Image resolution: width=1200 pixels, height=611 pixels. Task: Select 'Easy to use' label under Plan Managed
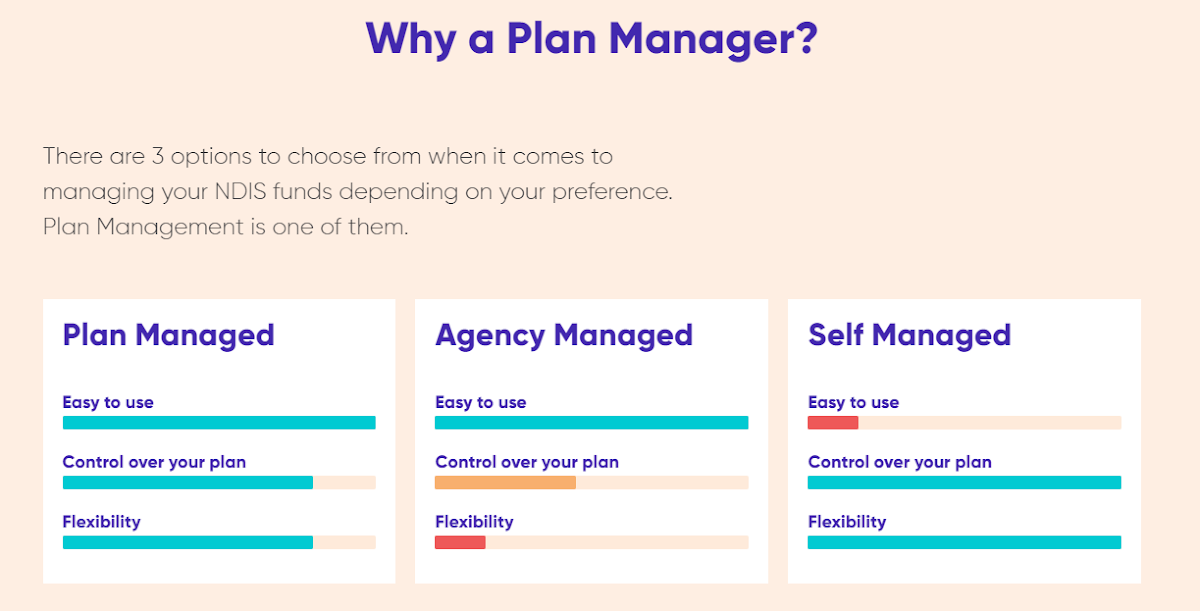(108, 402)
